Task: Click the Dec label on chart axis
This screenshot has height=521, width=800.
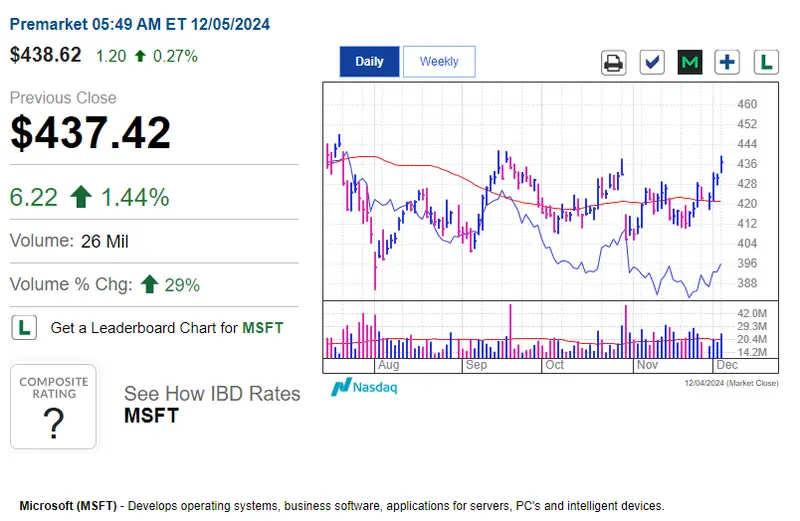Action: pyautogui.click(x=727, y=365)
